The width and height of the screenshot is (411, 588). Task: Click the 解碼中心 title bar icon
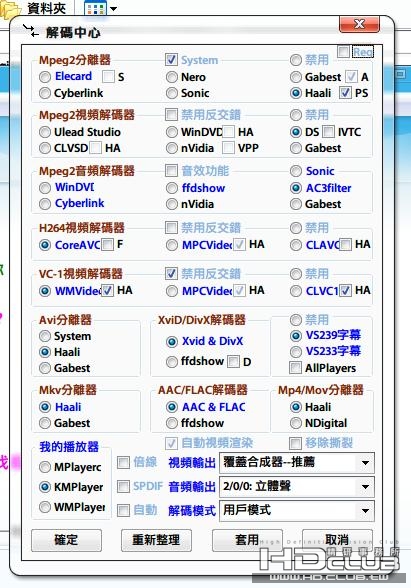tap(31, 32)
